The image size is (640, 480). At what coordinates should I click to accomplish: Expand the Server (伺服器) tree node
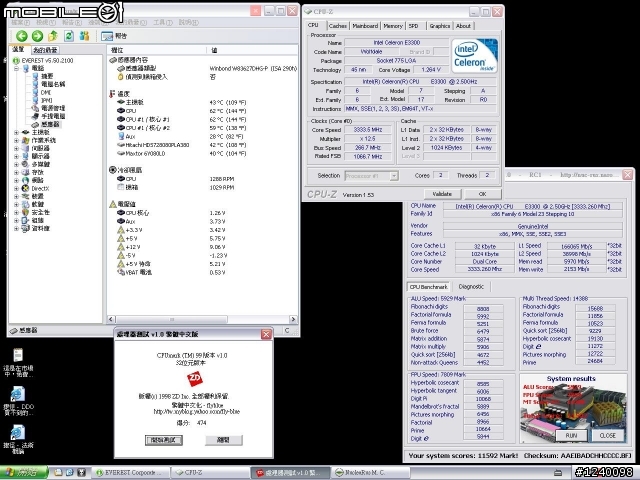16,149
